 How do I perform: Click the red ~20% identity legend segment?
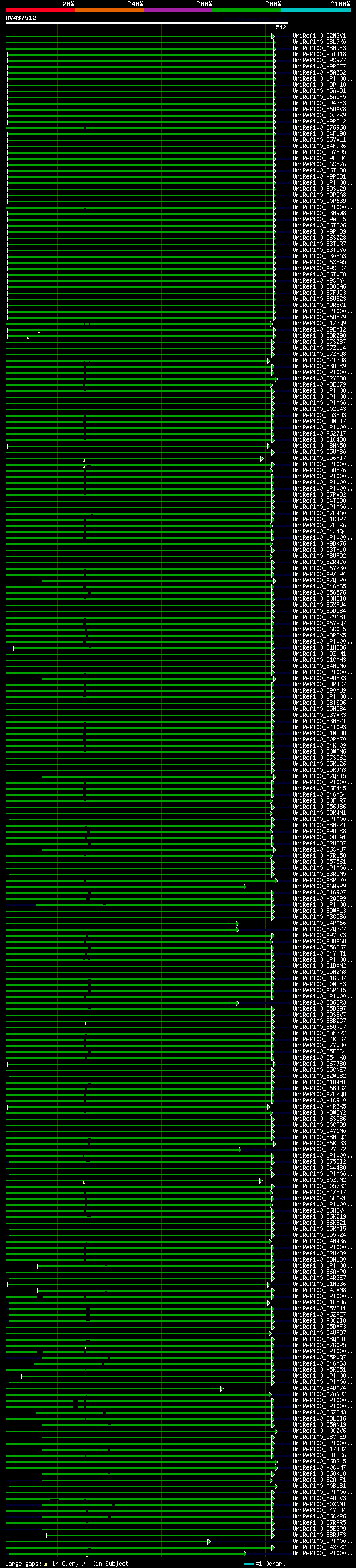tap(40, 10)
